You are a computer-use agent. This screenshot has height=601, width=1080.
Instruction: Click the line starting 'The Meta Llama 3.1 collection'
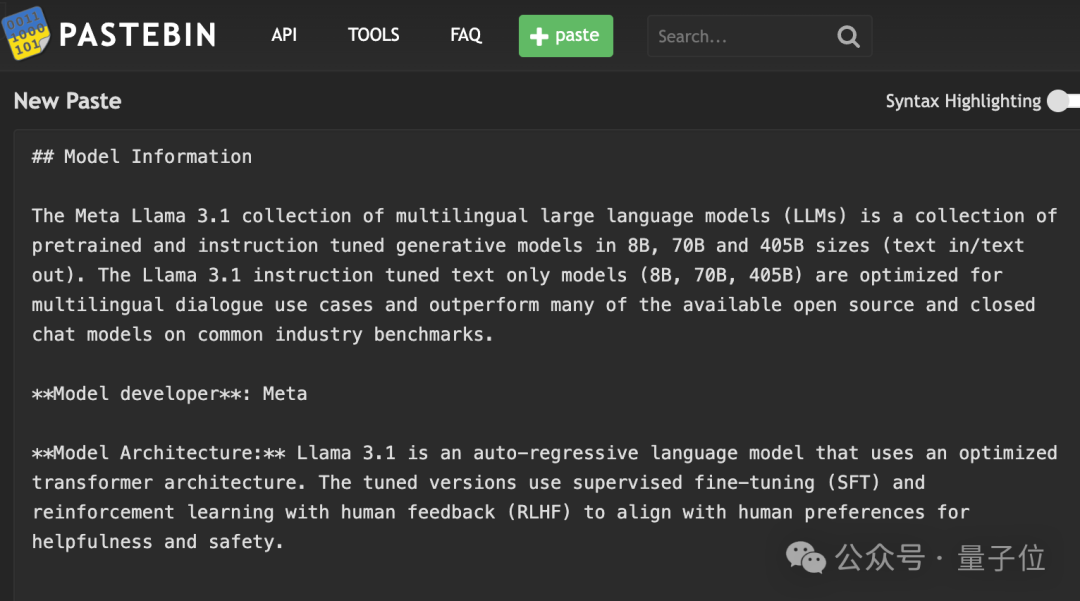tap(544, 216)
